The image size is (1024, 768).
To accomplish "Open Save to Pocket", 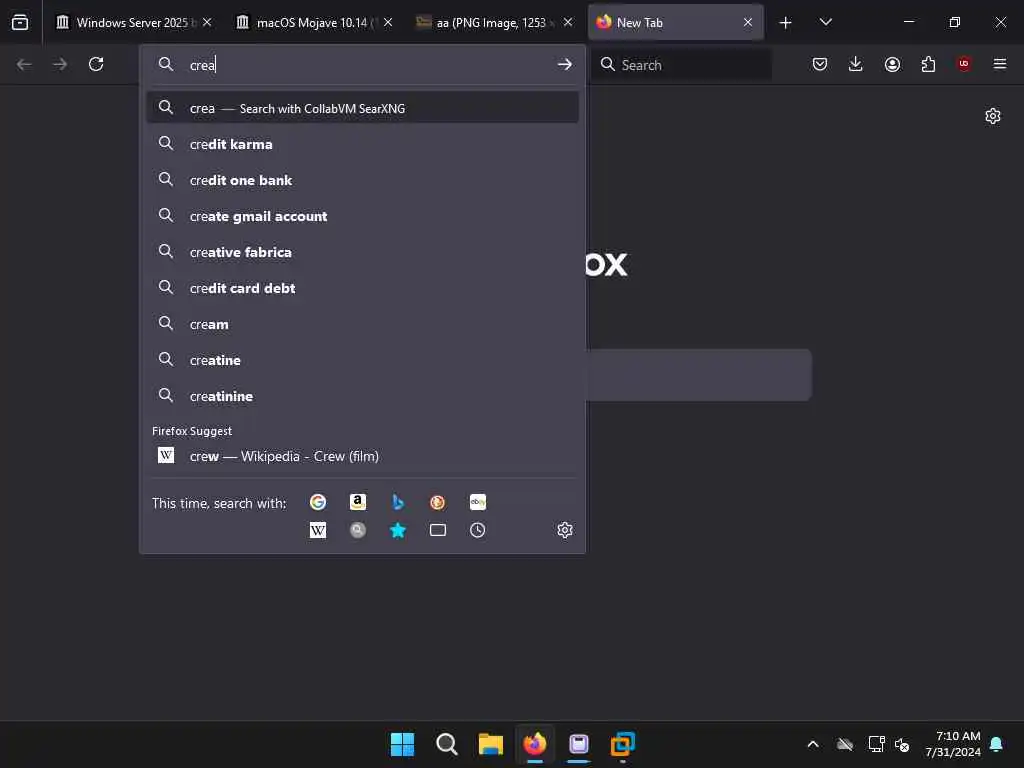I will [820, 64].
